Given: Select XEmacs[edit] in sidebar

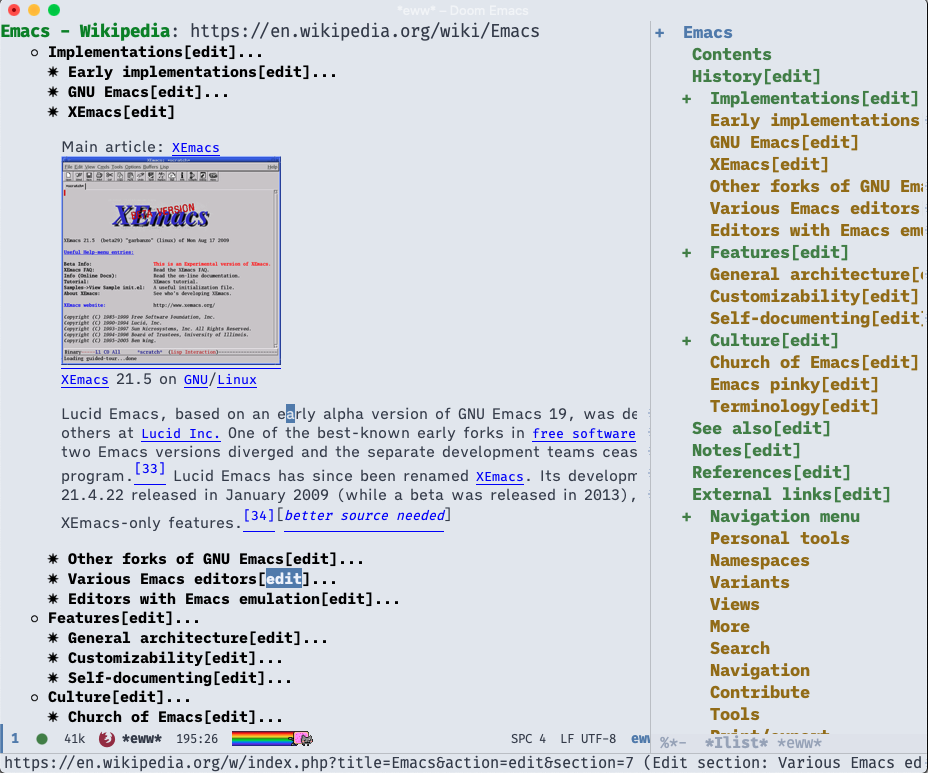Looking at the screenshot, I should click(x=769, y=165).
